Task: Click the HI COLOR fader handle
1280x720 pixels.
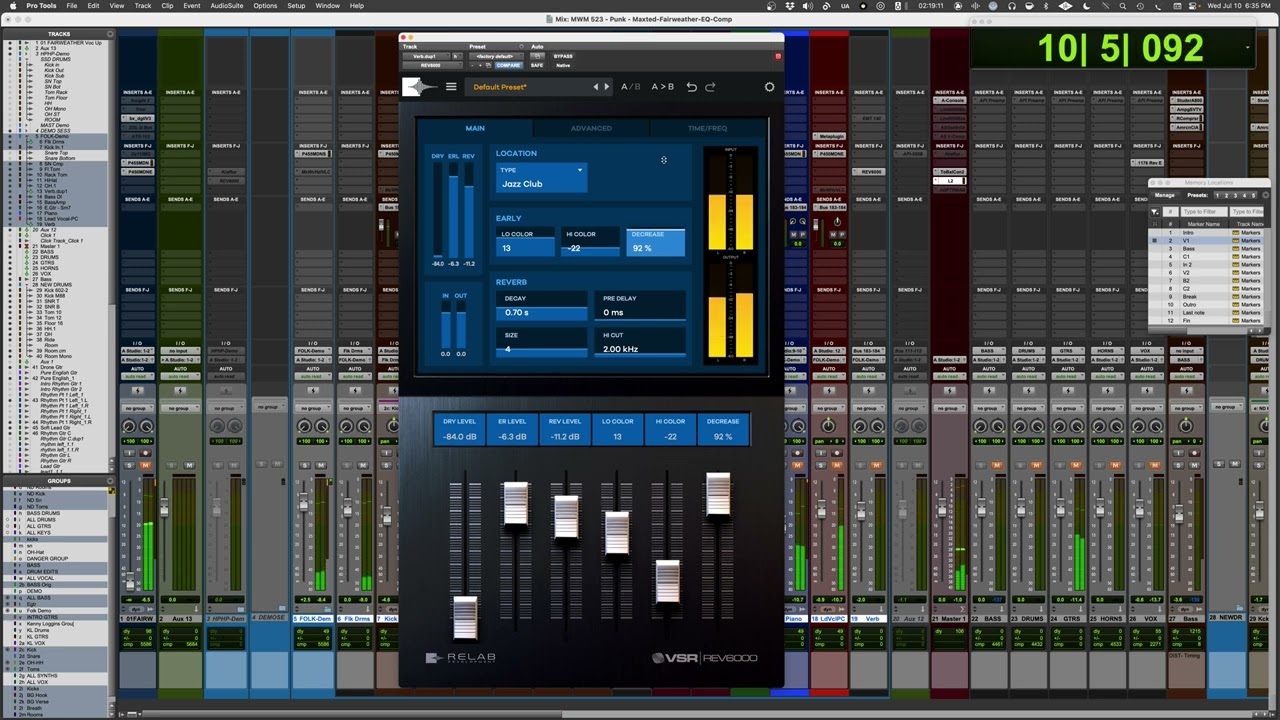Action: (x=667, y=581)
